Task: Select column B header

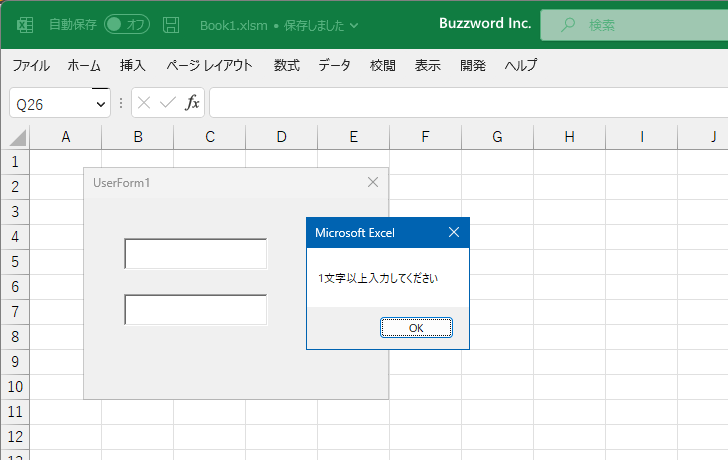Action: [138, 137]
